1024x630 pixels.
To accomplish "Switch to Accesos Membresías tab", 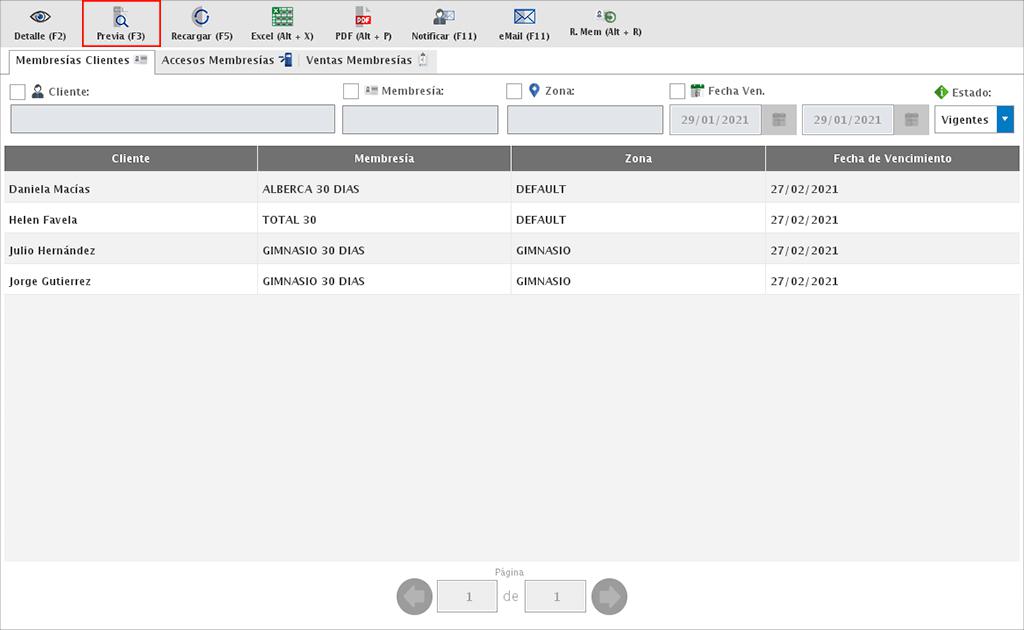I will tap(226, 61).
